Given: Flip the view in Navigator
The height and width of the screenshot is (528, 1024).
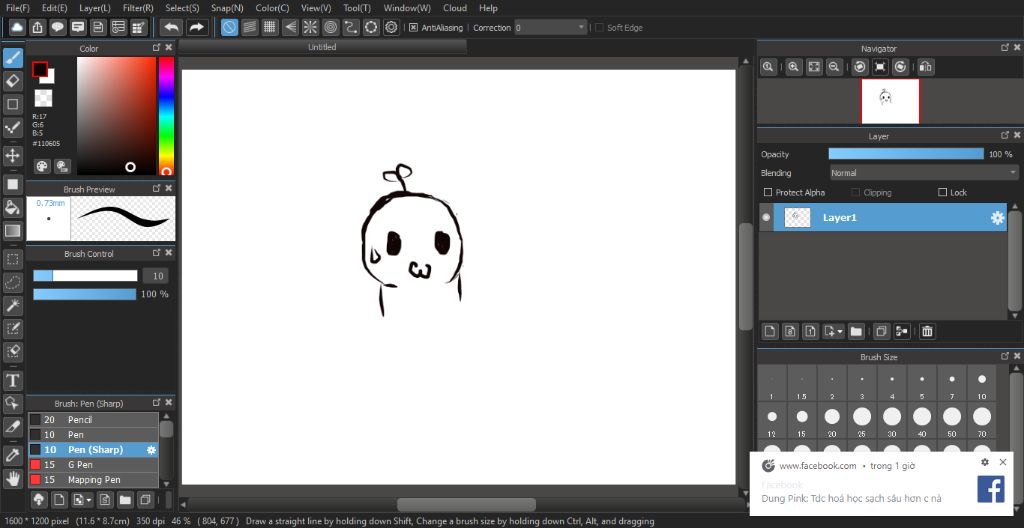Looking at the screenshot, I should tap(925, 67).
